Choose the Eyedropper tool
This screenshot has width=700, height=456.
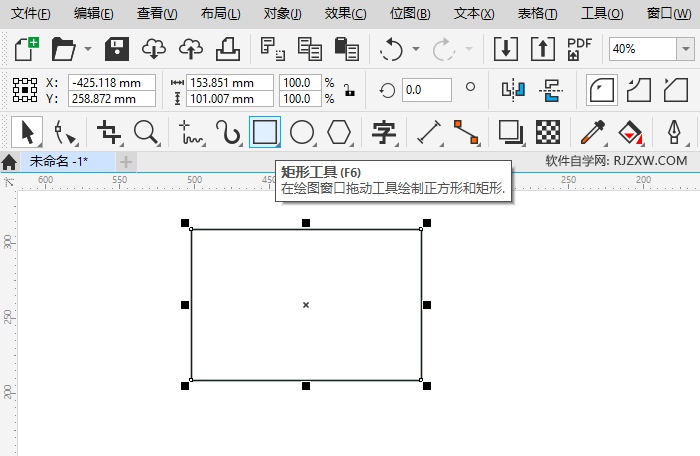[x=595, y=131]
